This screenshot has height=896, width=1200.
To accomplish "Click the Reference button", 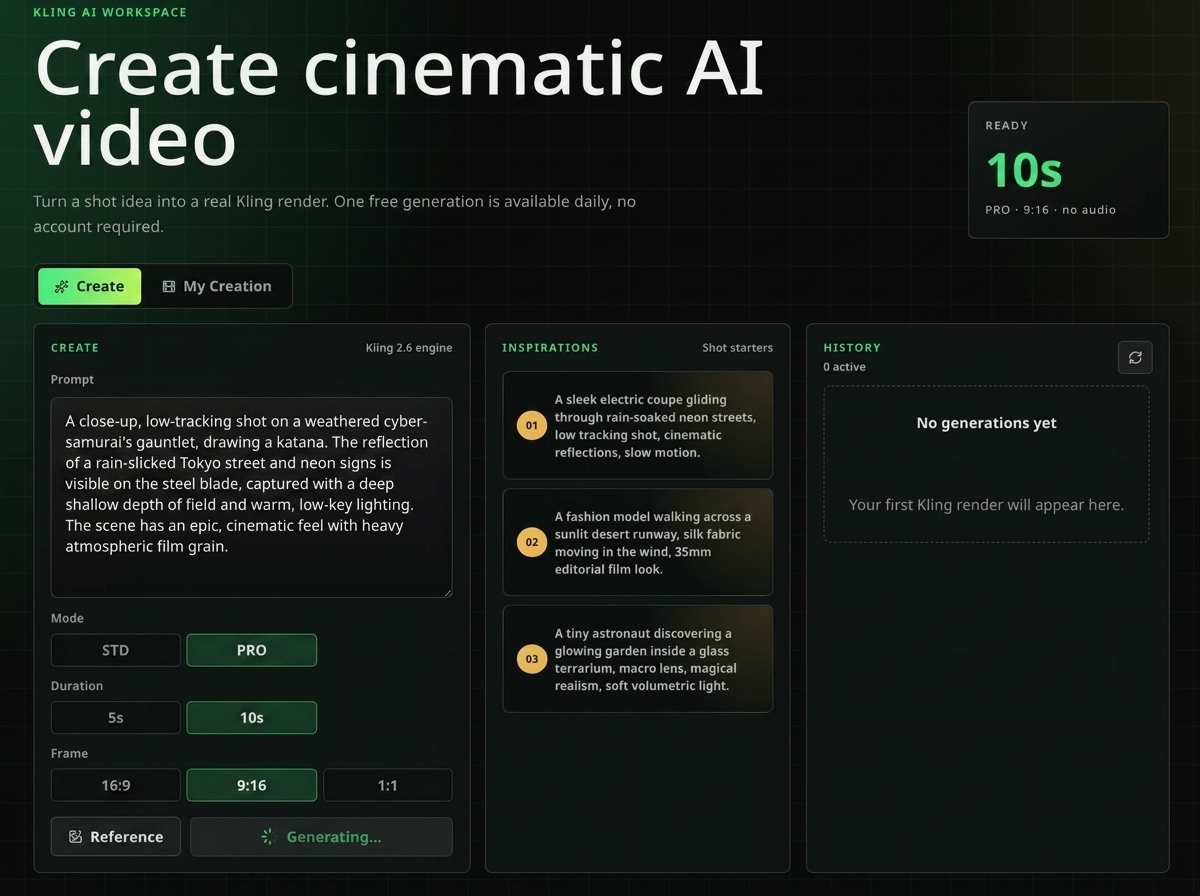I will click(x=116, y=837).
